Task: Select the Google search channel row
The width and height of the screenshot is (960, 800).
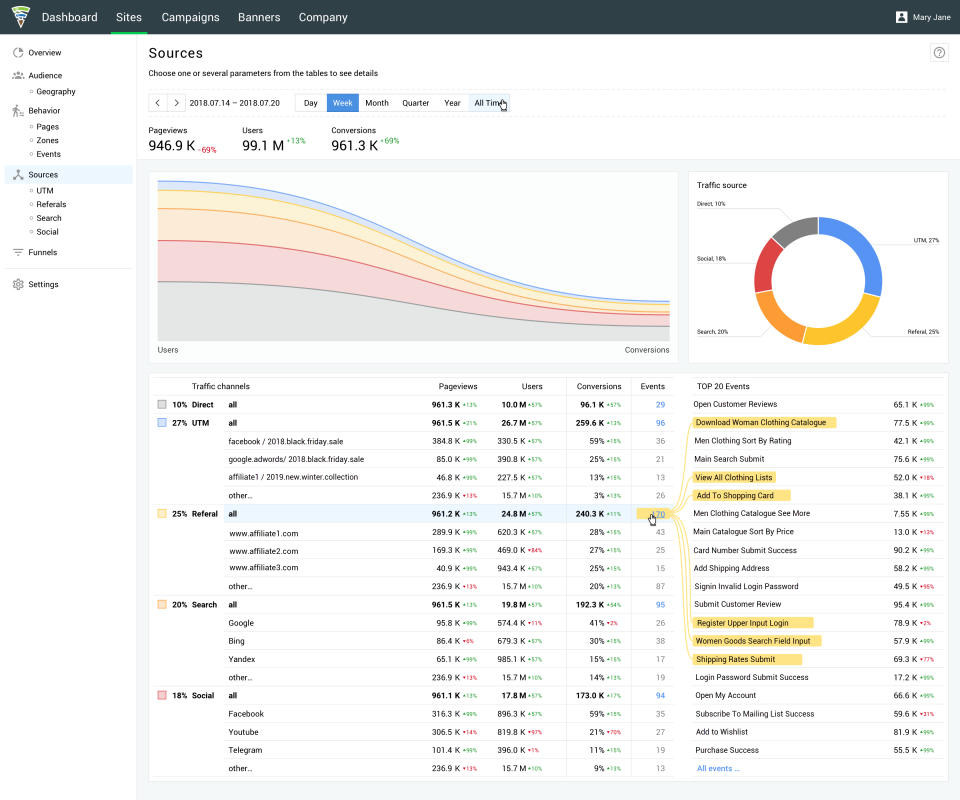Action: [x=241, y=623]
